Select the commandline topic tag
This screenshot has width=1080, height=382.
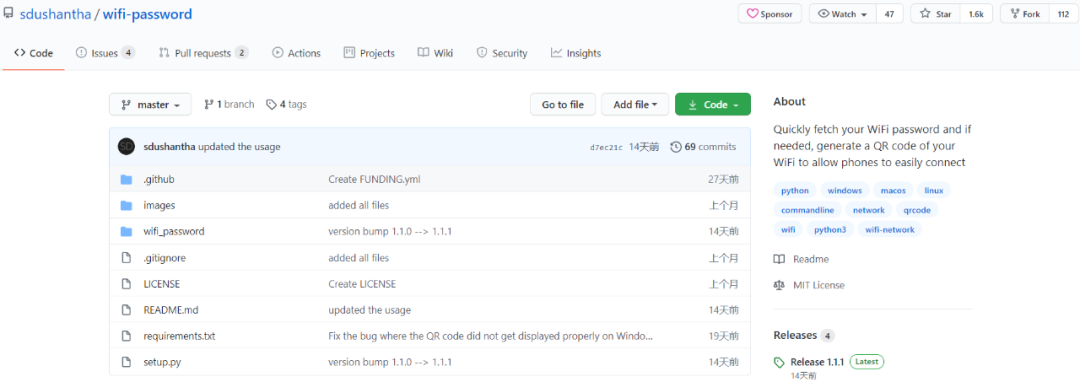[x=807, y=210]
